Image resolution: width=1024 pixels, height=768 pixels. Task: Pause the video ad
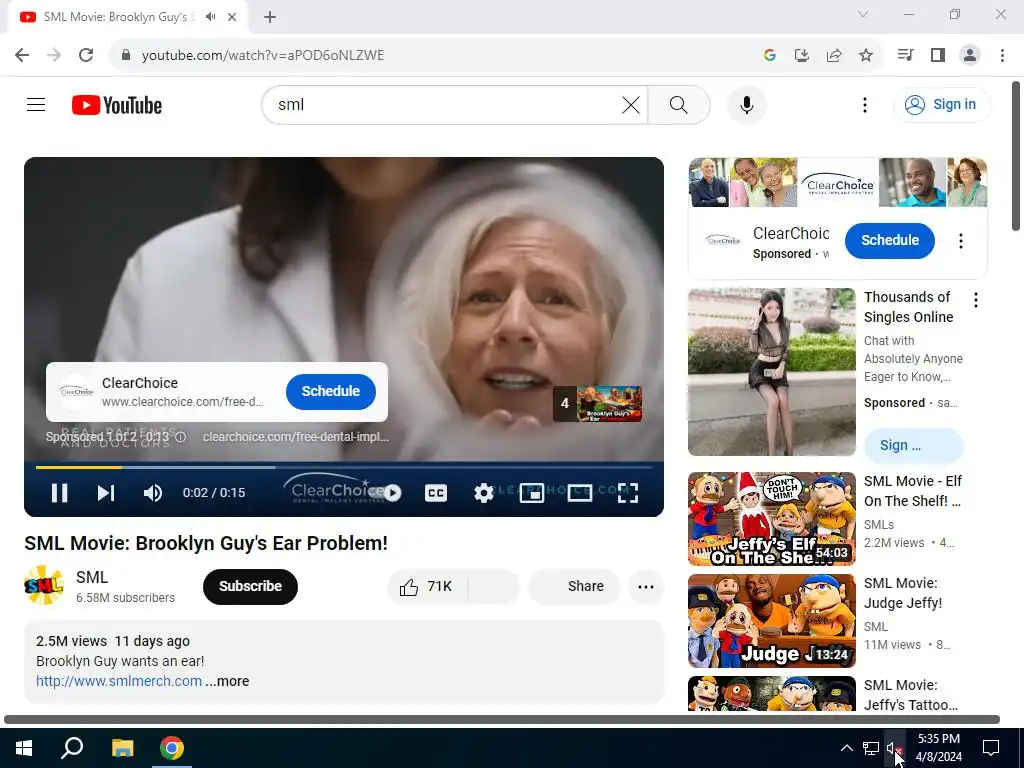point(59,492)
